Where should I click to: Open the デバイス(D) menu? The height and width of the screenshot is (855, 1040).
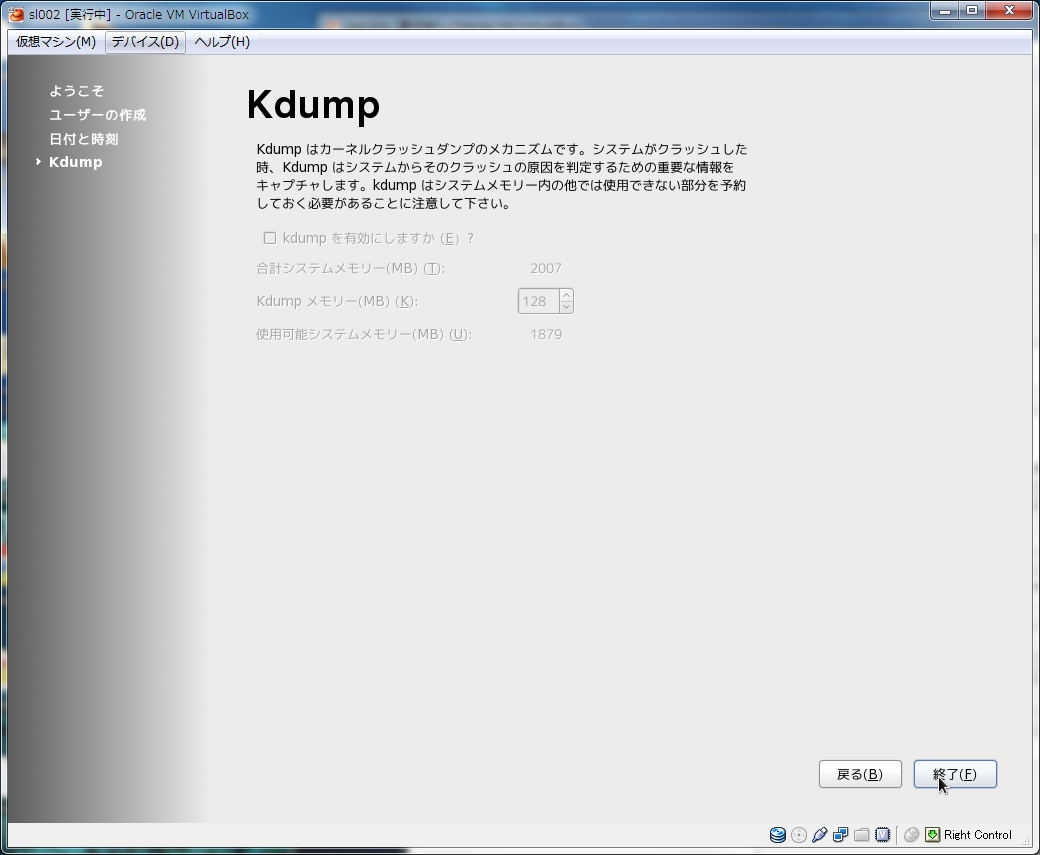tap(145, 41)
